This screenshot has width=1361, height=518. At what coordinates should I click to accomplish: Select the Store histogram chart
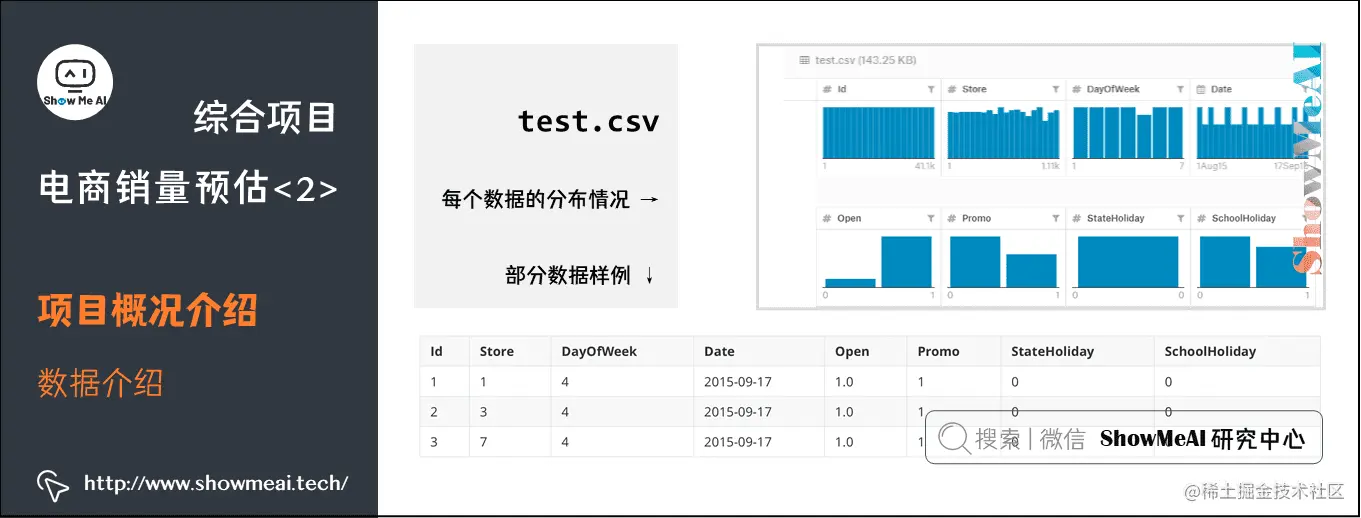[1003, 132]
